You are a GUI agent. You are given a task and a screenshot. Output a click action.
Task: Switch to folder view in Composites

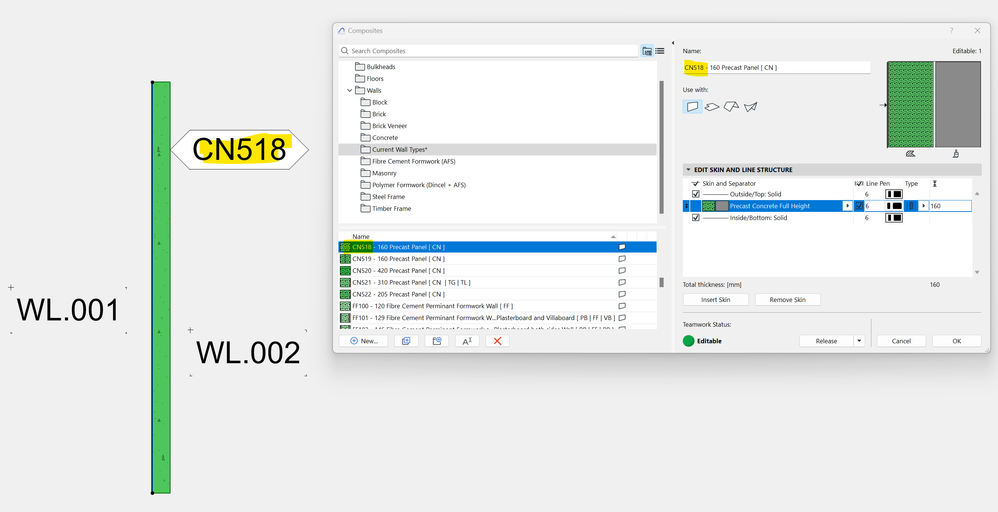pos(647,51)
